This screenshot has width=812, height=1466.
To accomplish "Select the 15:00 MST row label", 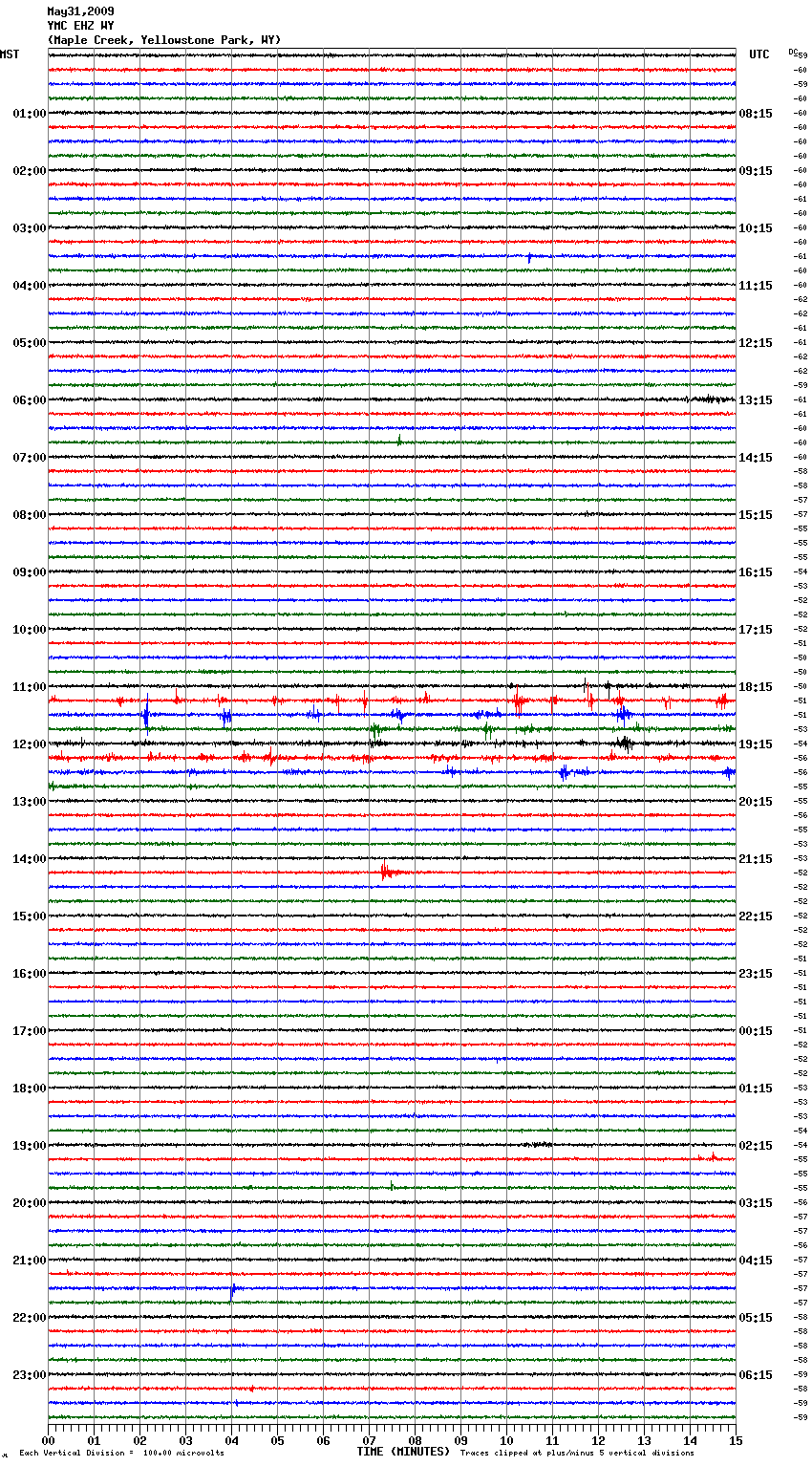I will (x=30, y=916).
